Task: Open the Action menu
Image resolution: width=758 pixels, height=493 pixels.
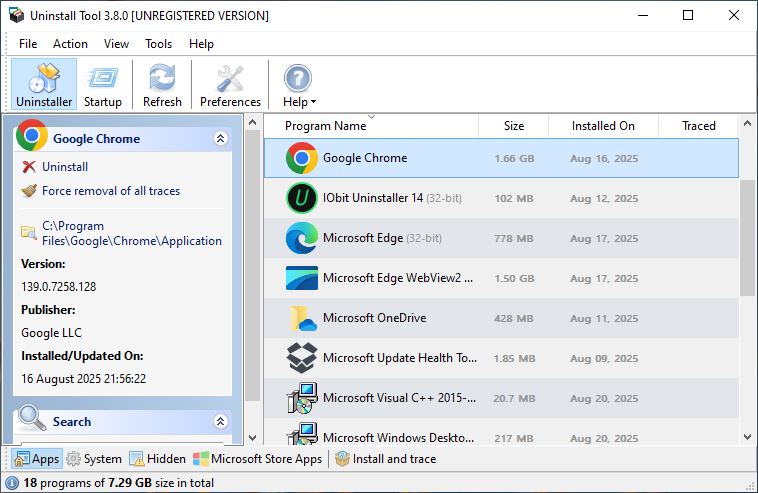Action: [x=70, y=44]
